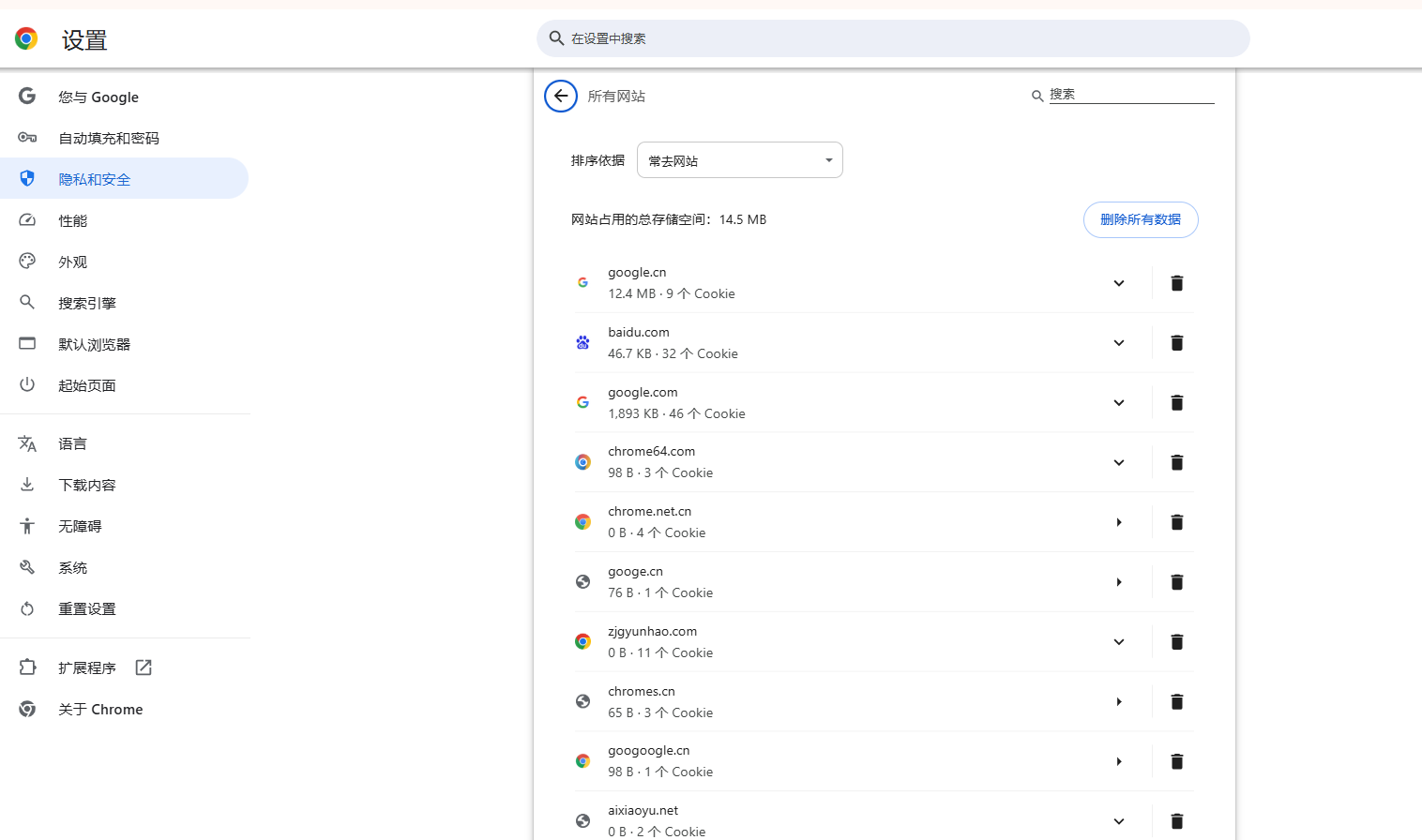Select 隐私和安全 in sidebar
The width and height of the screenshot is (1422, 840).
point(124,178)
